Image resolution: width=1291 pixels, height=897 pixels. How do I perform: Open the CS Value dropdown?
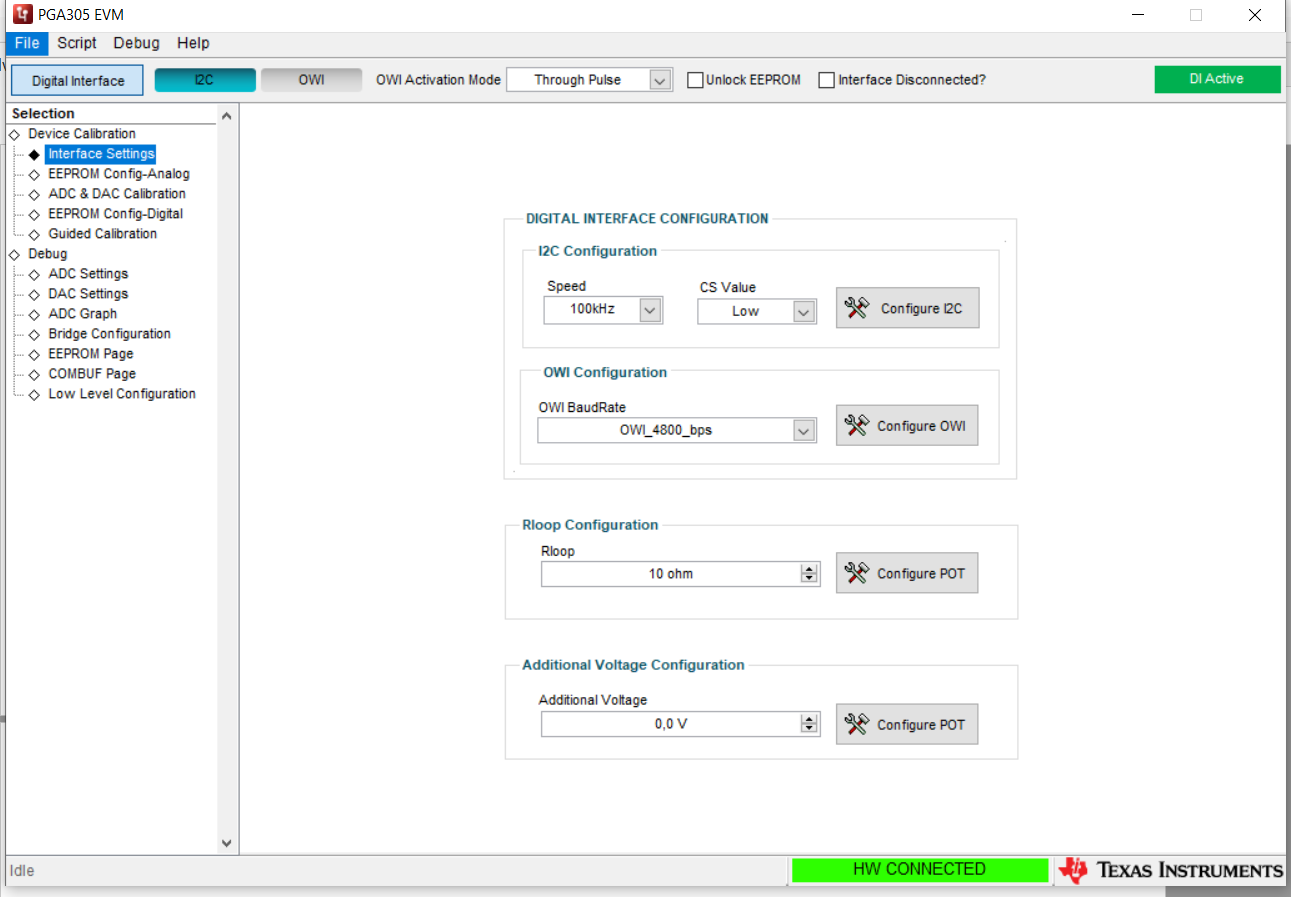point(804,311)
